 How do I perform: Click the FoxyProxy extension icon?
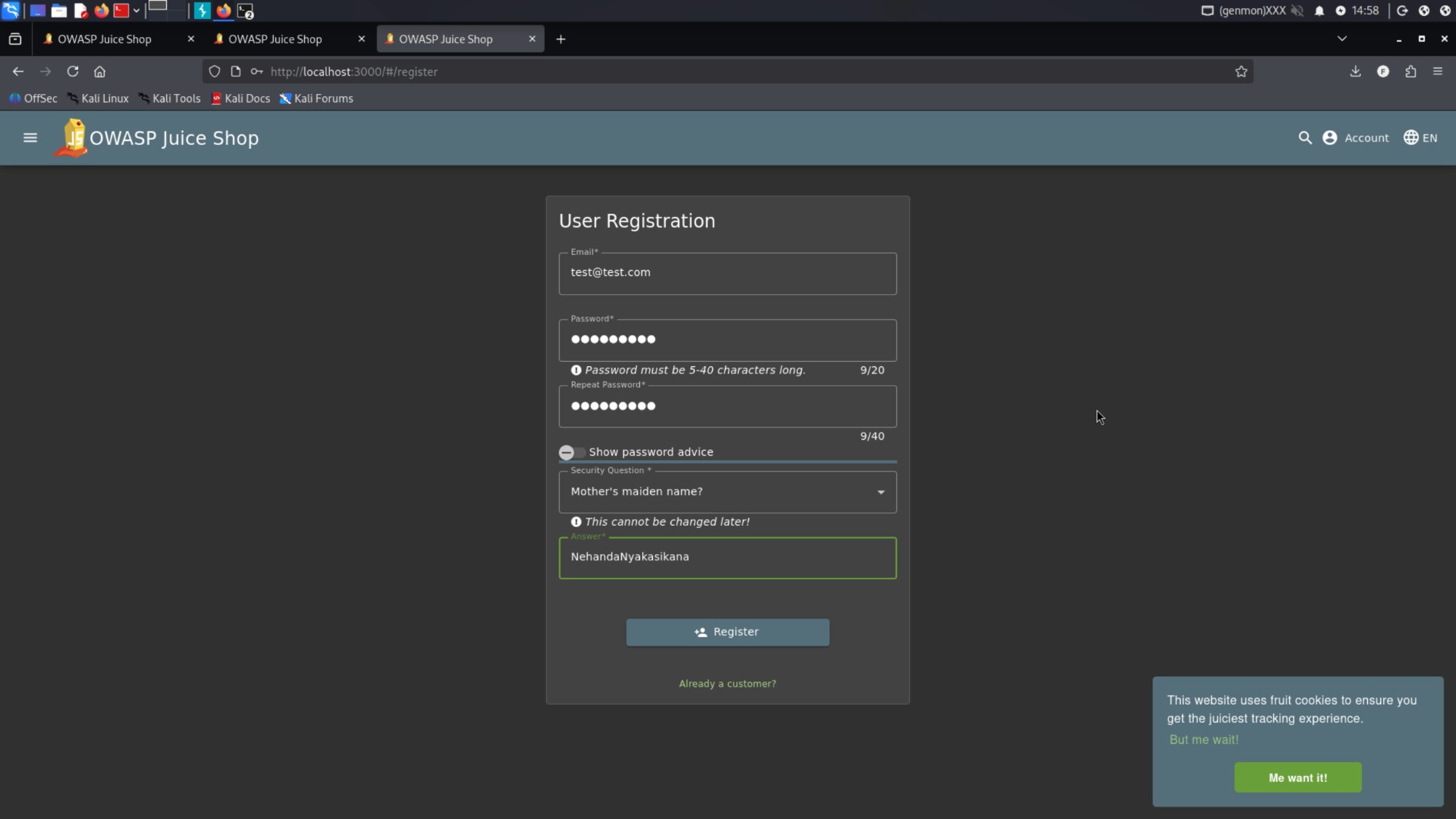coord(1382,71)
